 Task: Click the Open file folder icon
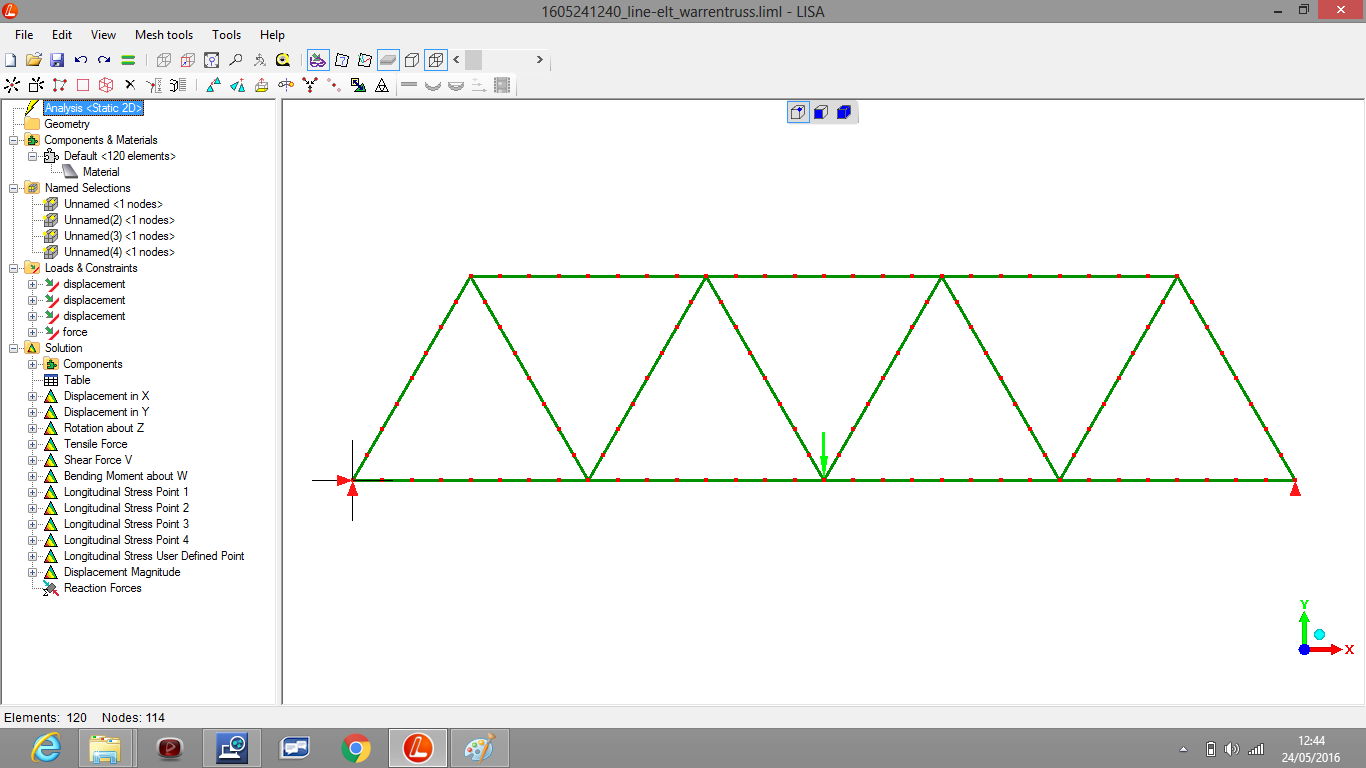tap(33, 60)
